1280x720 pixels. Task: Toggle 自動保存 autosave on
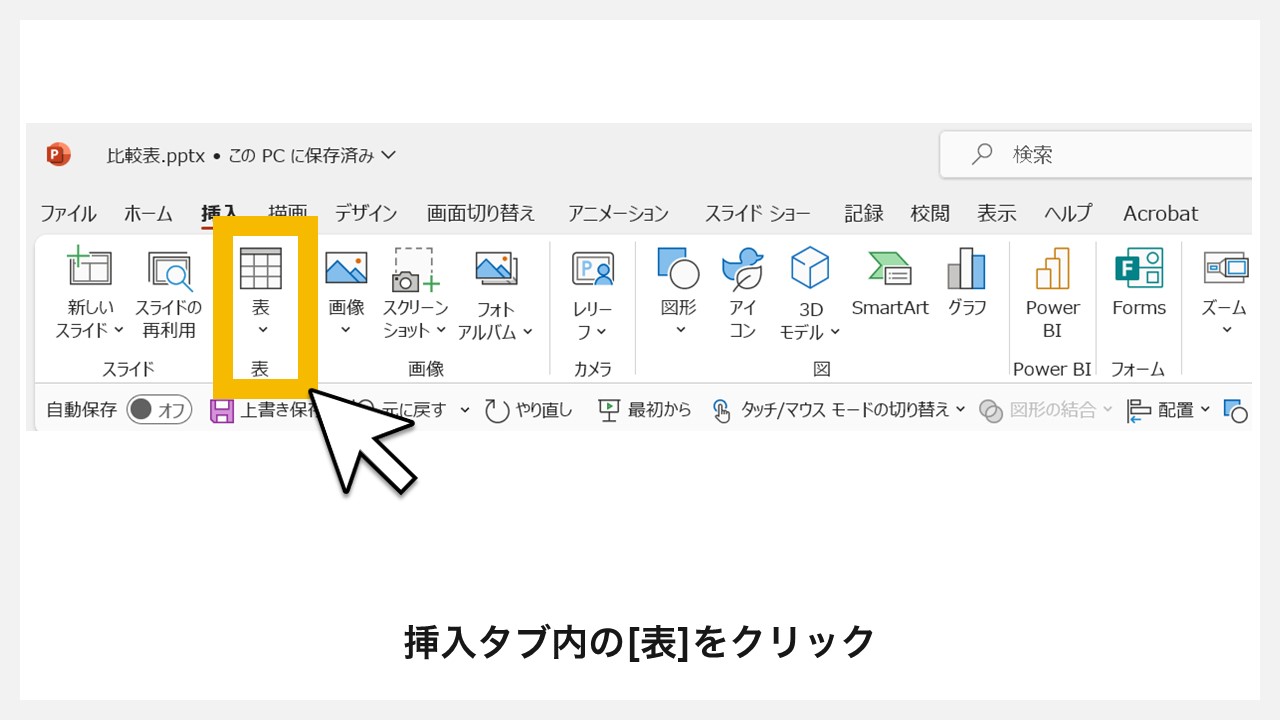pos(159,409)
